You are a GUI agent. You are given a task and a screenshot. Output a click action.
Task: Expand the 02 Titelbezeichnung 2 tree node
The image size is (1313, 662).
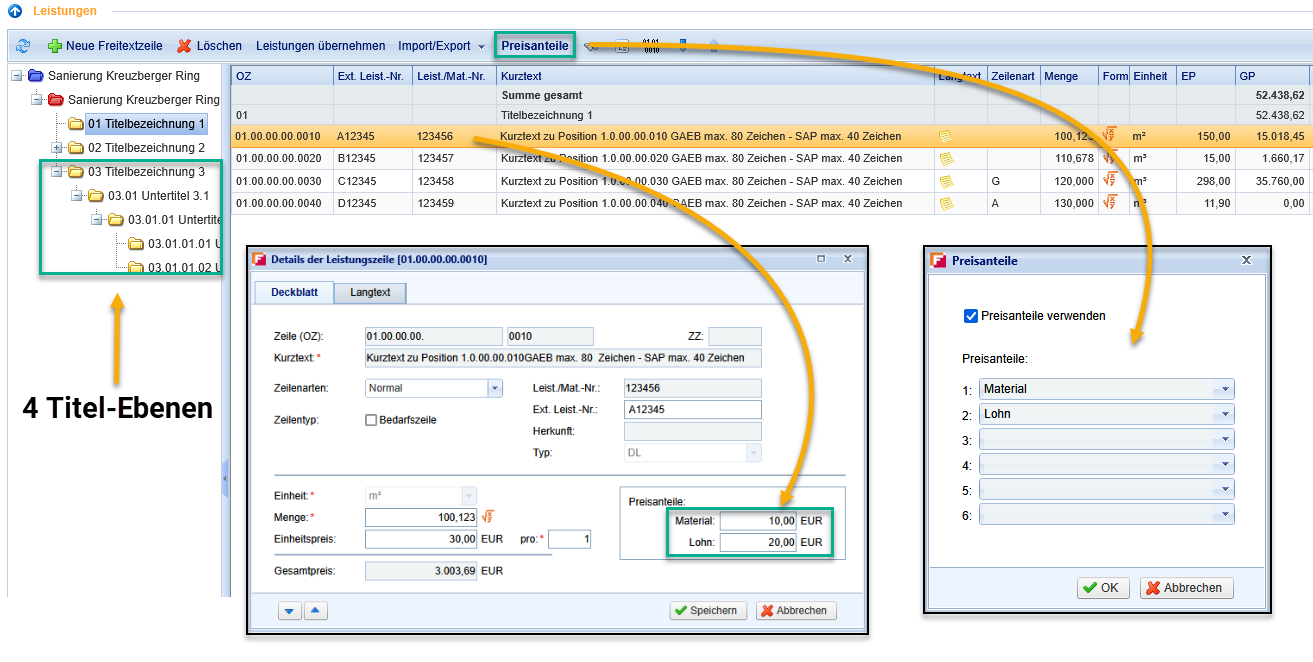(57, 148)
